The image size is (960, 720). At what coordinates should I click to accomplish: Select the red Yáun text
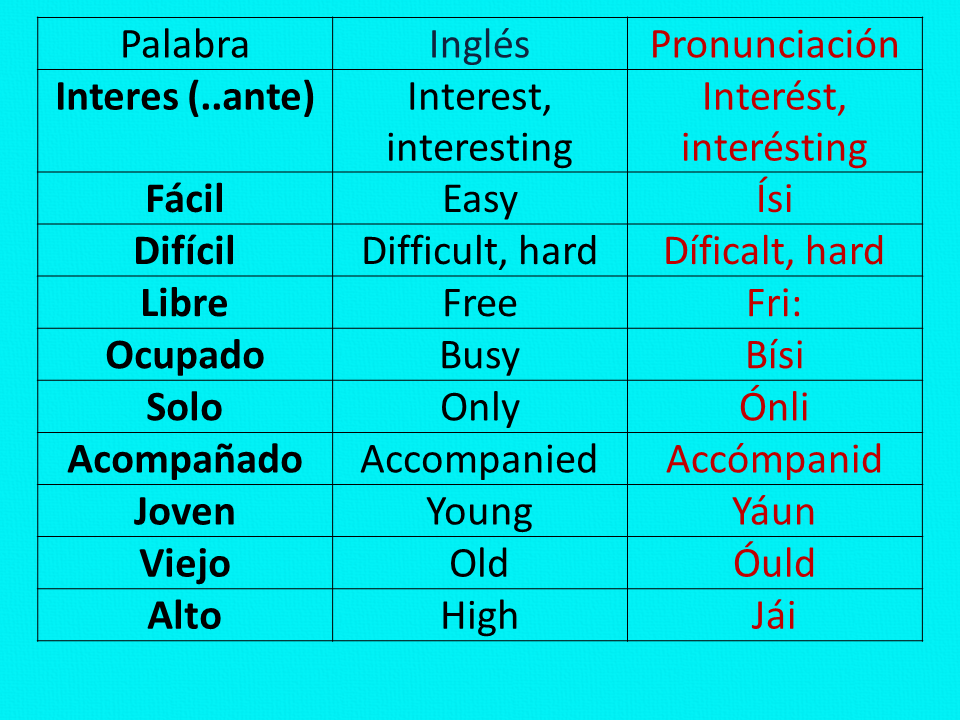pyautogui.click(x=774, y=511)
